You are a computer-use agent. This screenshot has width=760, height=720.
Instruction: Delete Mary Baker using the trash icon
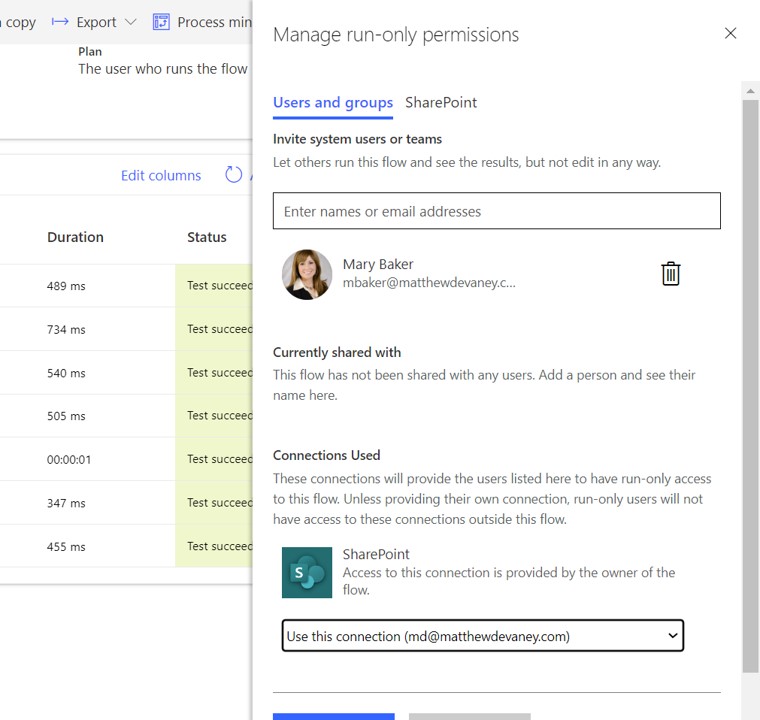pyautogui.click(x=671, y=274)
